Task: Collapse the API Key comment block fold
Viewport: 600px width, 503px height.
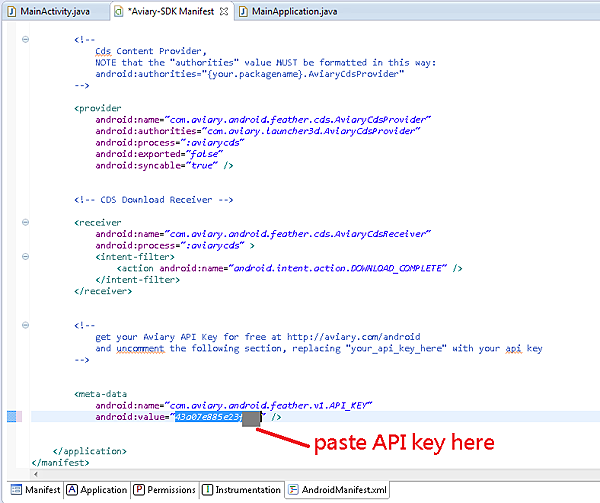Action: [25, 325]
